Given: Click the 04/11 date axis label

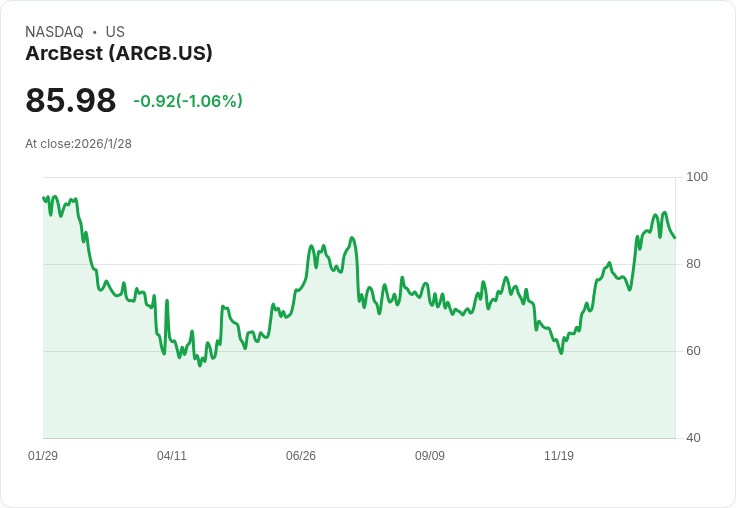Looking at the screenshot, I should pos(171,455).
